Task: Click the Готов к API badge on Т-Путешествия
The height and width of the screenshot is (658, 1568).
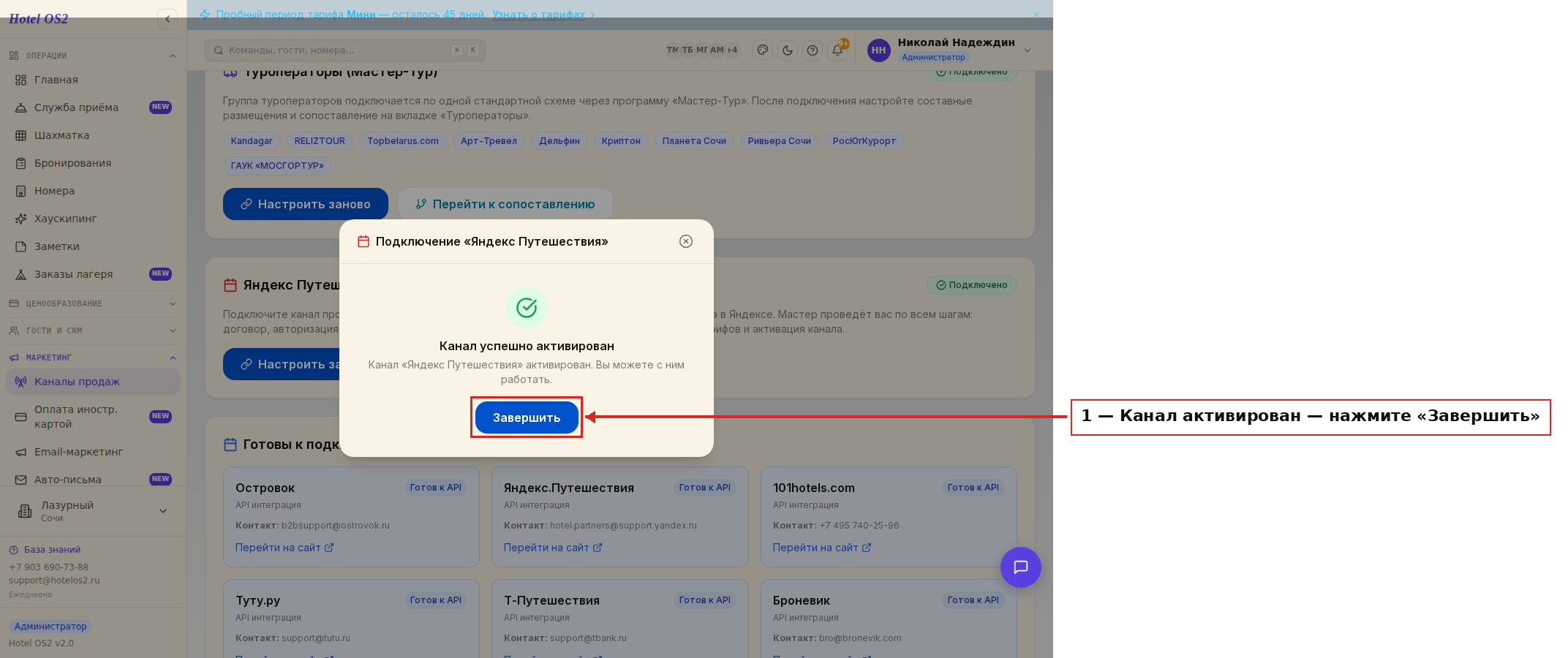Action: pyautogui.click(x=705, y=600)
